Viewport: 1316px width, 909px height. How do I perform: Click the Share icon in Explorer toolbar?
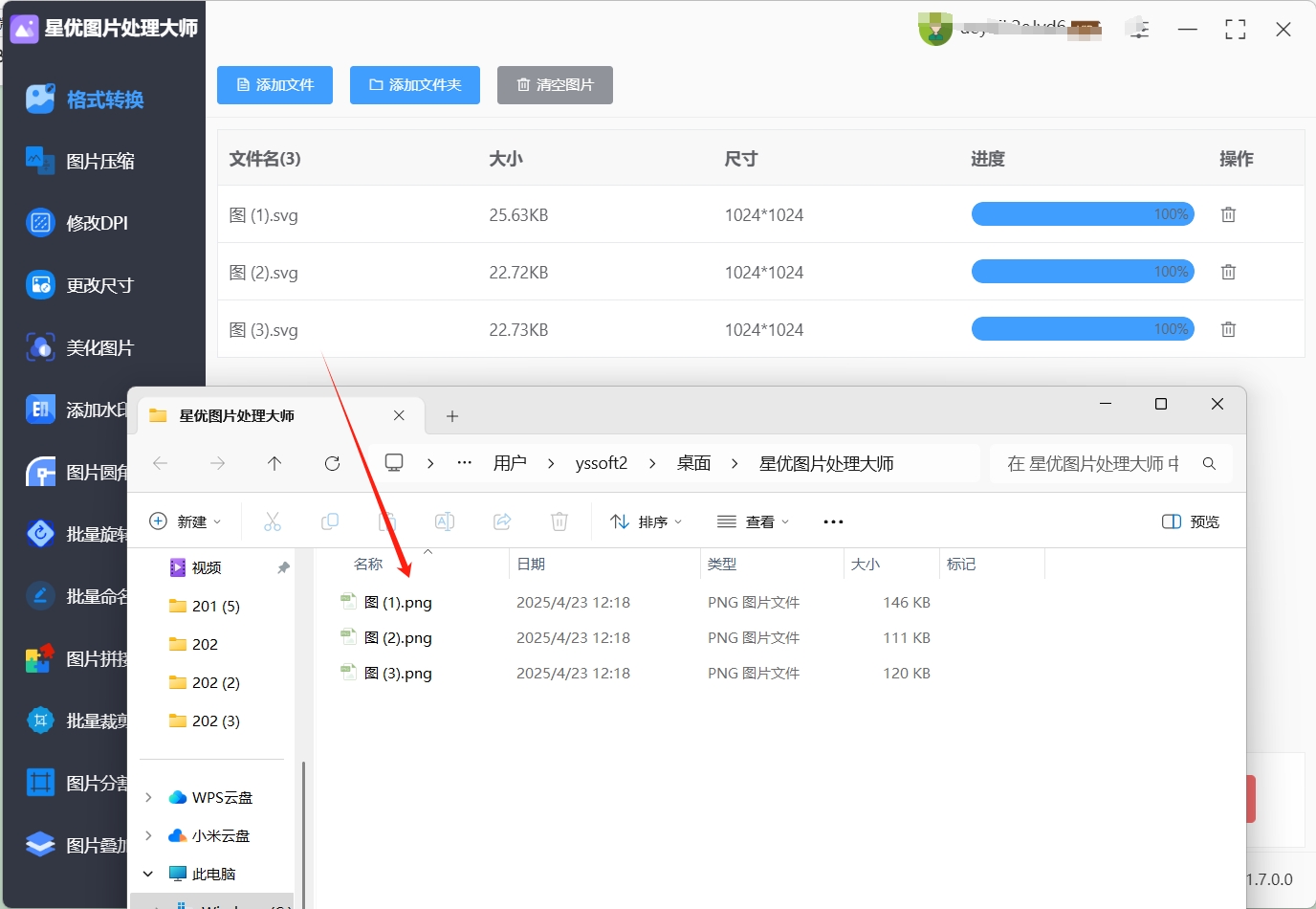502,521
